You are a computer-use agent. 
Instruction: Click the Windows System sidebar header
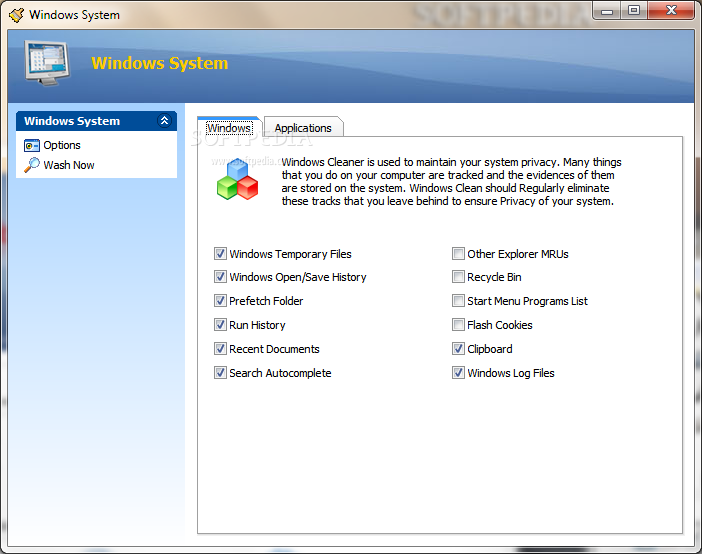pos(96,121)
